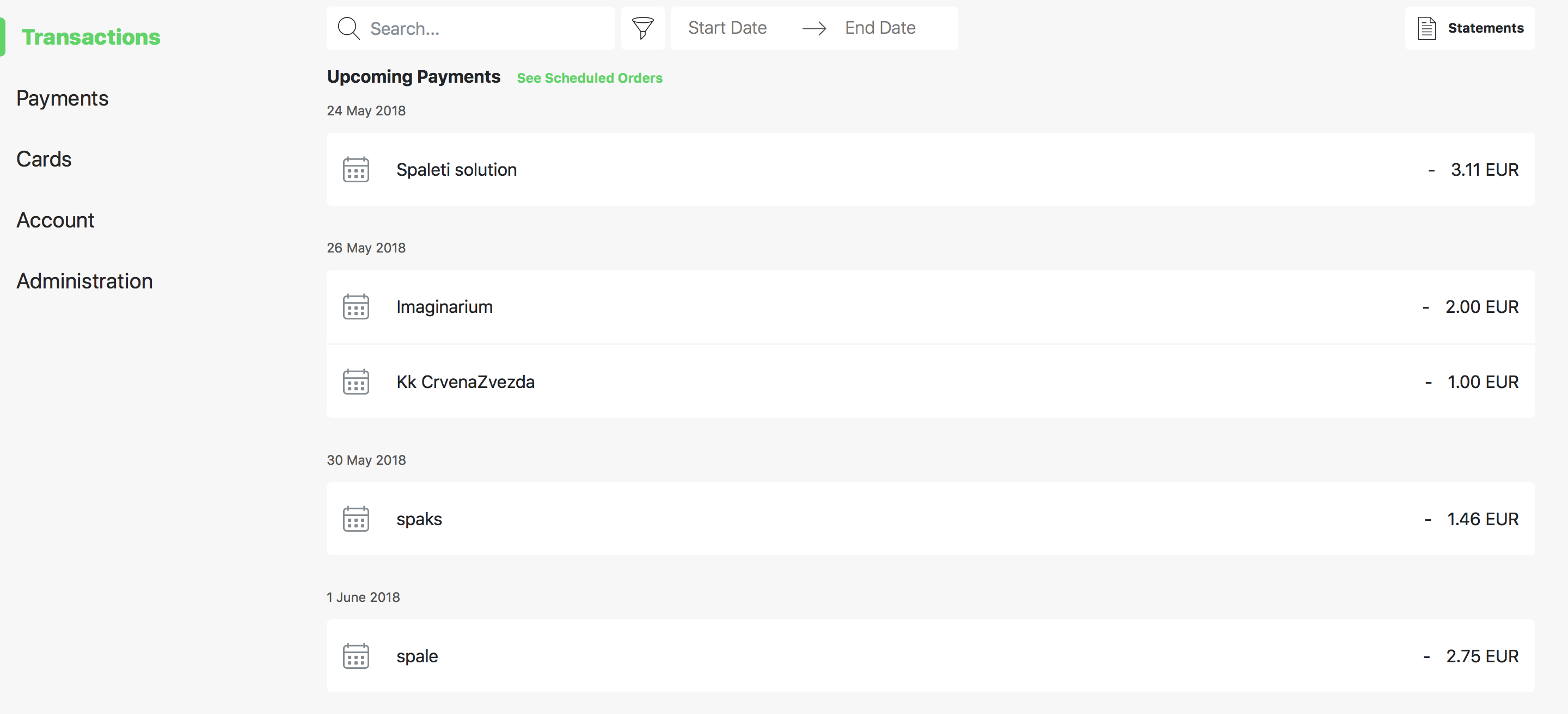This screenshot has width=1568, height=714.
Task: Open the filter funnel icon
Action: [x=642, y=28]
